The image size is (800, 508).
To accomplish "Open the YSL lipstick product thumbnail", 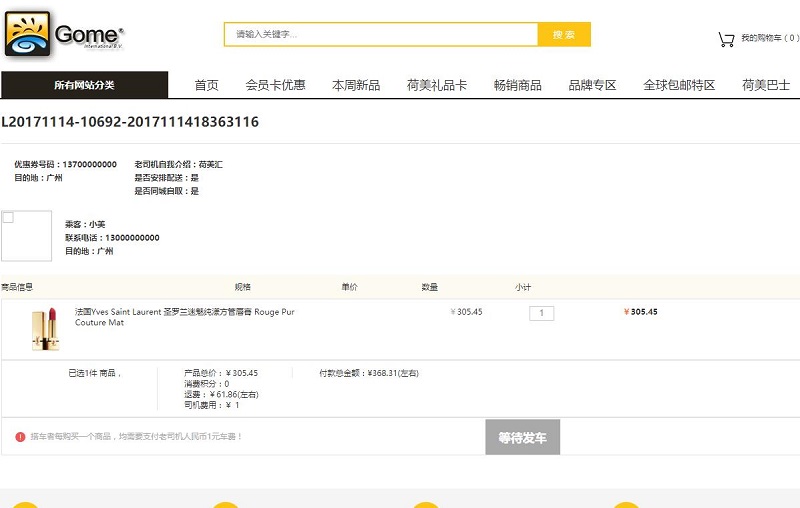I will (46, 328).
